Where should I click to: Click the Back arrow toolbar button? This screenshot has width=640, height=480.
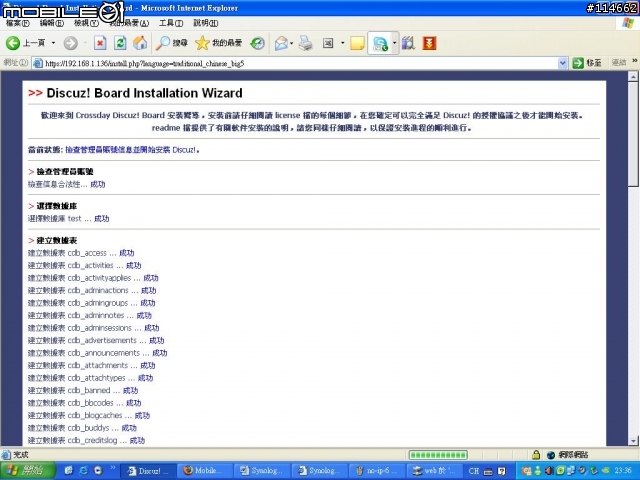tap(13, 43)
